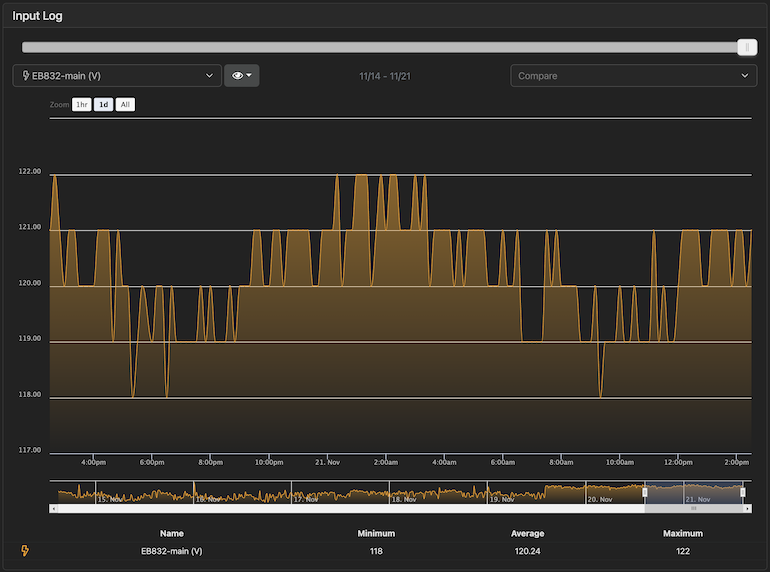
Task: Click 20. Nov in the navigator
Action: 600,499
